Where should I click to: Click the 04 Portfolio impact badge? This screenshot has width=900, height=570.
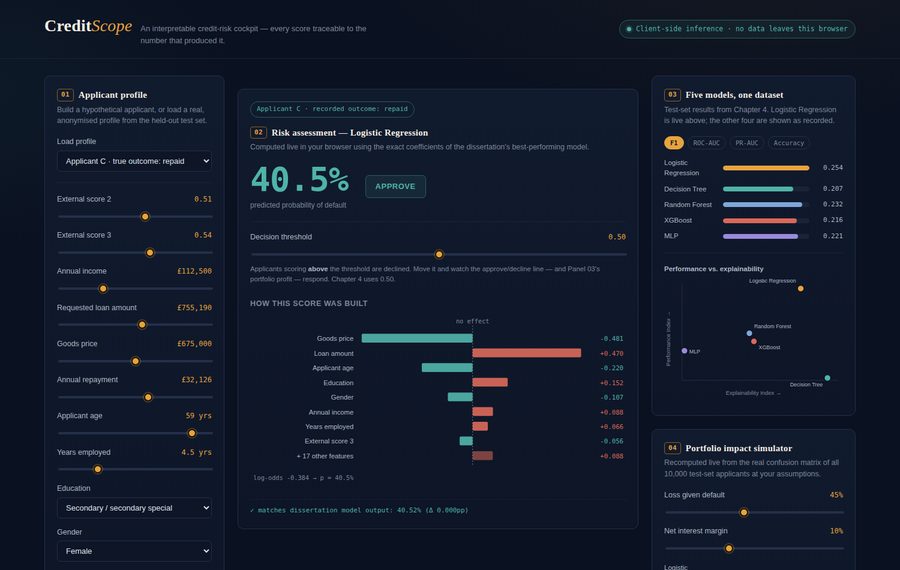point(672,448)
